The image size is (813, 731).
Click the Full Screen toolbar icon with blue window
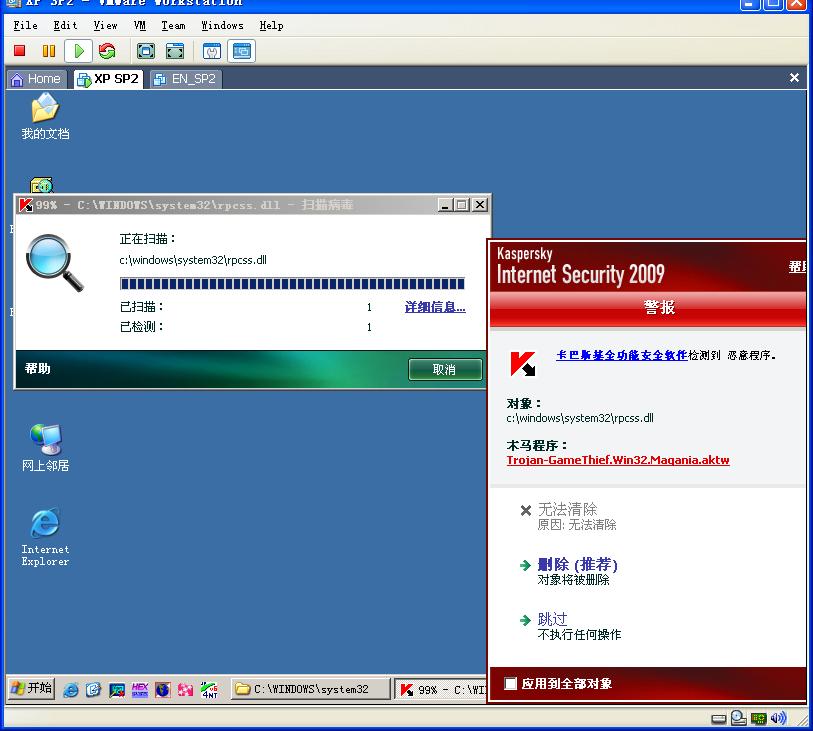click(146, 51)
